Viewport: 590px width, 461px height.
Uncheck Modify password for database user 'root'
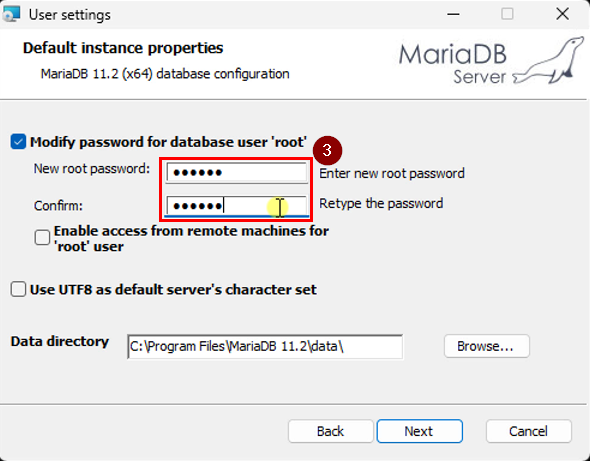click(x=18, y=142)
